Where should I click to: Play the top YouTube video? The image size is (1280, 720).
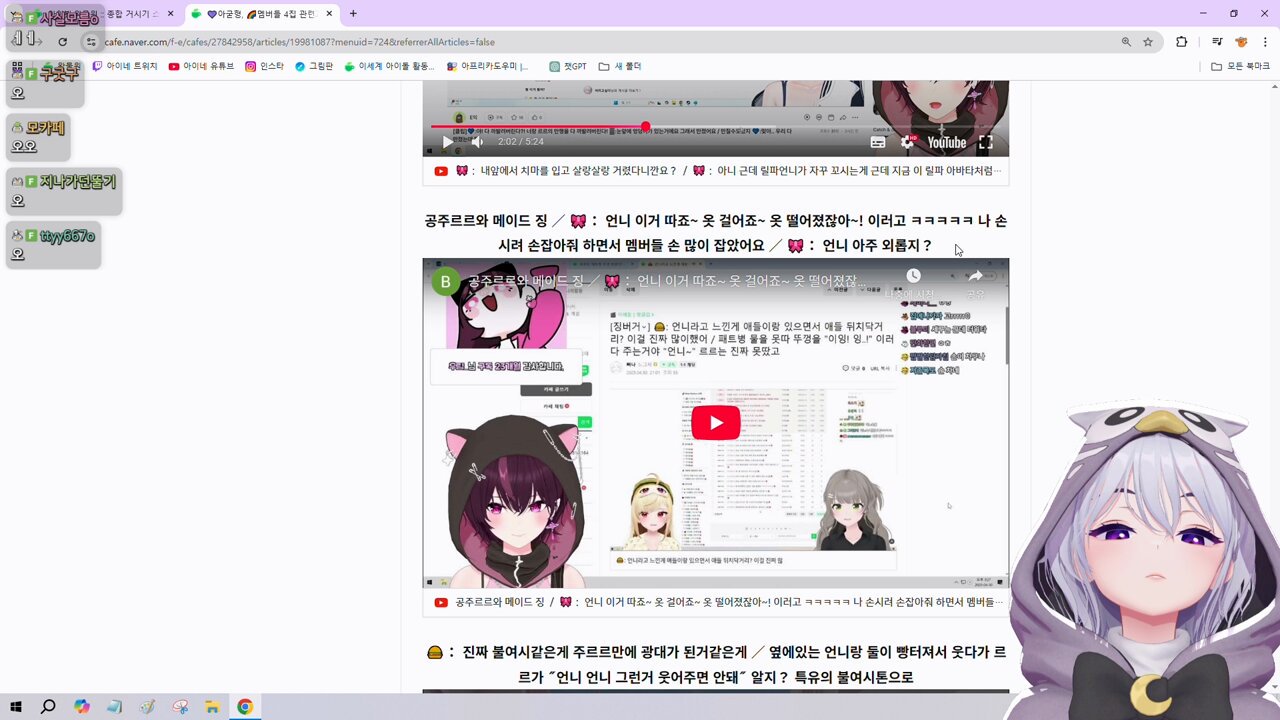(x=447, y=142)
